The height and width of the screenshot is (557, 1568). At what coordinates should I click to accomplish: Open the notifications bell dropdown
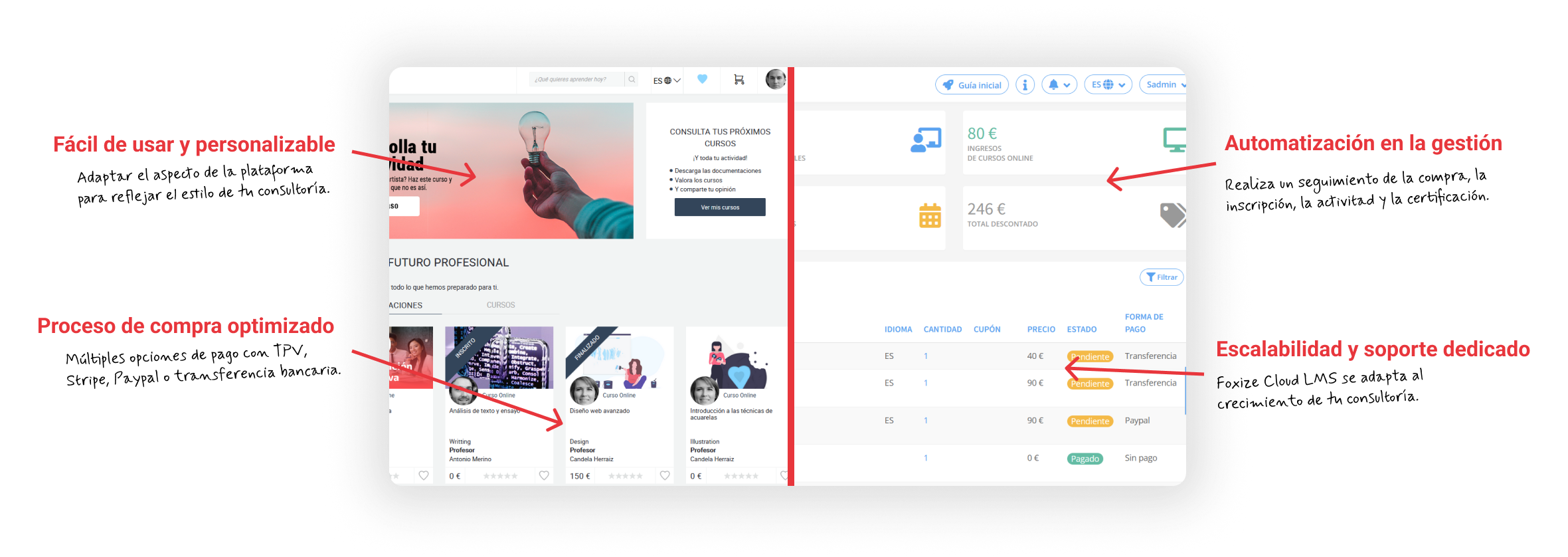(1059, 85)
